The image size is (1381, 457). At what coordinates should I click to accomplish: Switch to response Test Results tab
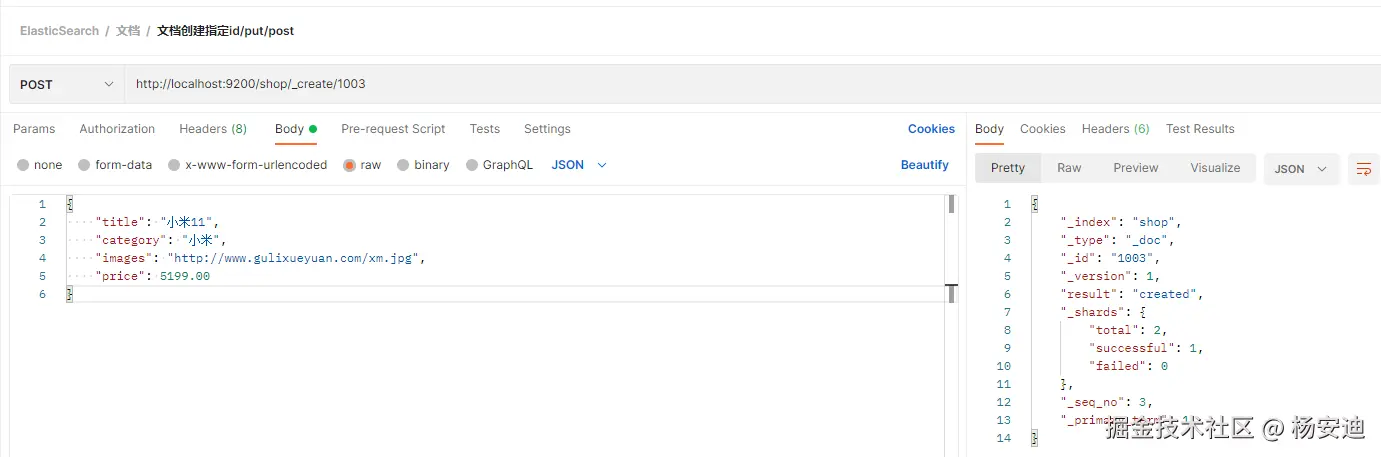point(1200,129)
